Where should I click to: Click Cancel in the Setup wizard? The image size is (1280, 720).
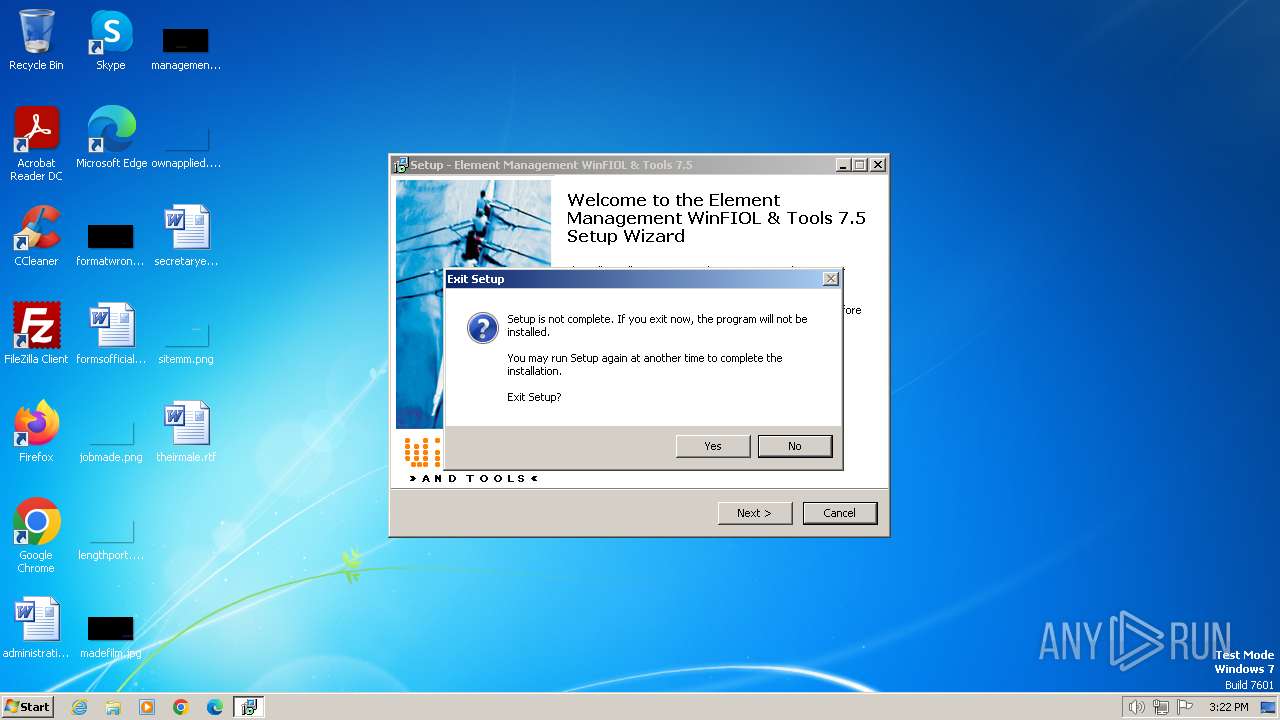pyautogui.click(x=840, y=513)
